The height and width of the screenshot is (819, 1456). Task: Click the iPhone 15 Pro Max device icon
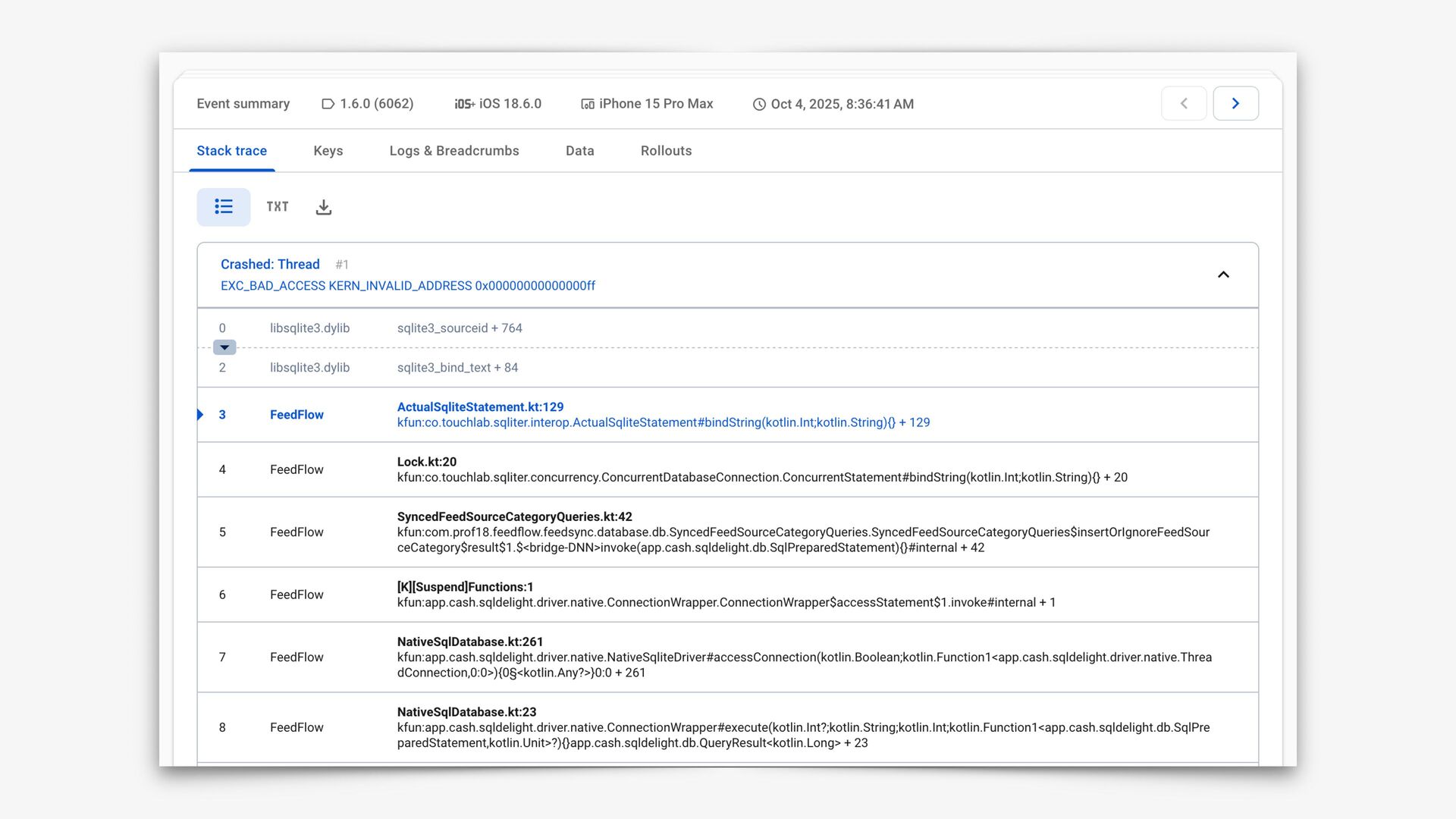(588, 104)
